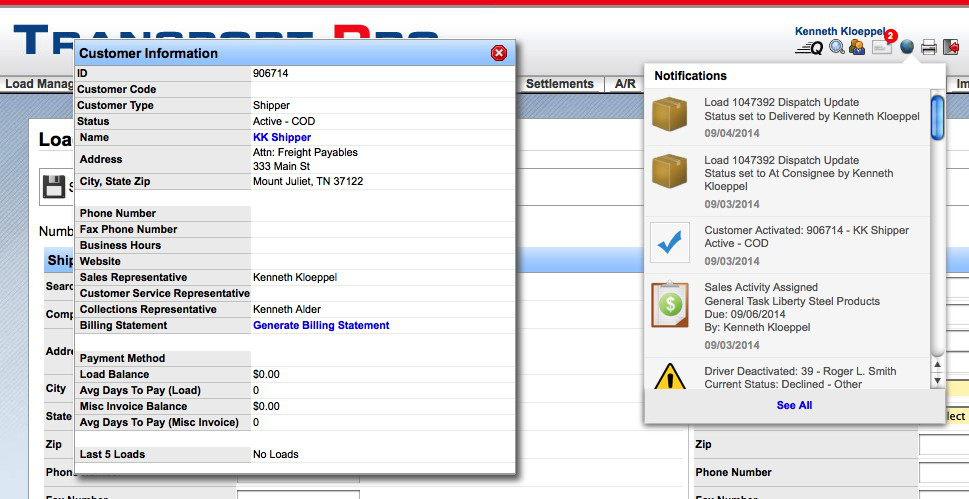Click Status value Active - COD
Viewport: 969px width, 499px height.
pyautogui.click(x=284, y=121)
